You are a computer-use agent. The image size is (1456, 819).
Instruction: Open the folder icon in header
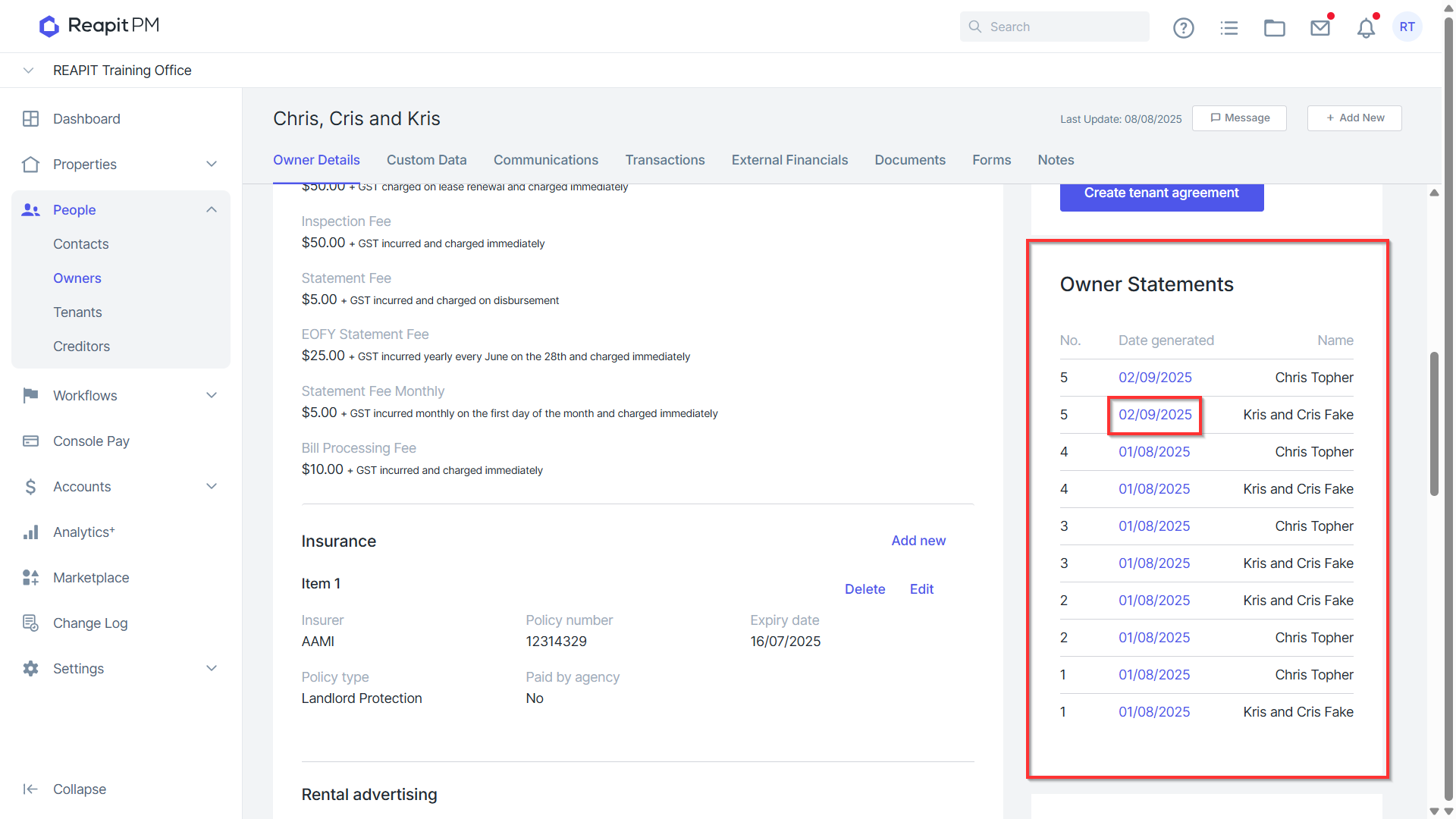coord(1274,28)
